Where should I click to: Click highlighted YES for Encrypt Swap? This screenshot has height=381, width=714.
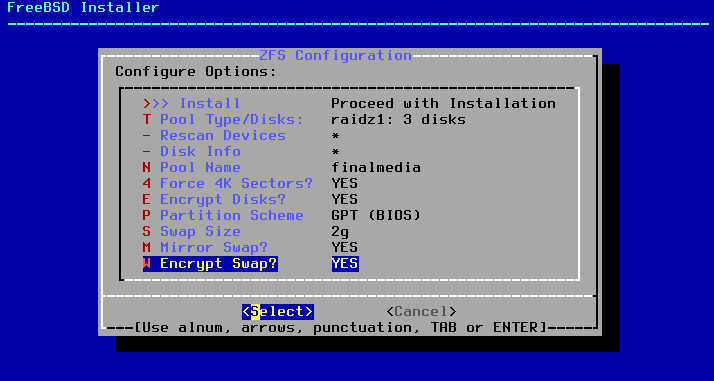tap(345, 264)
